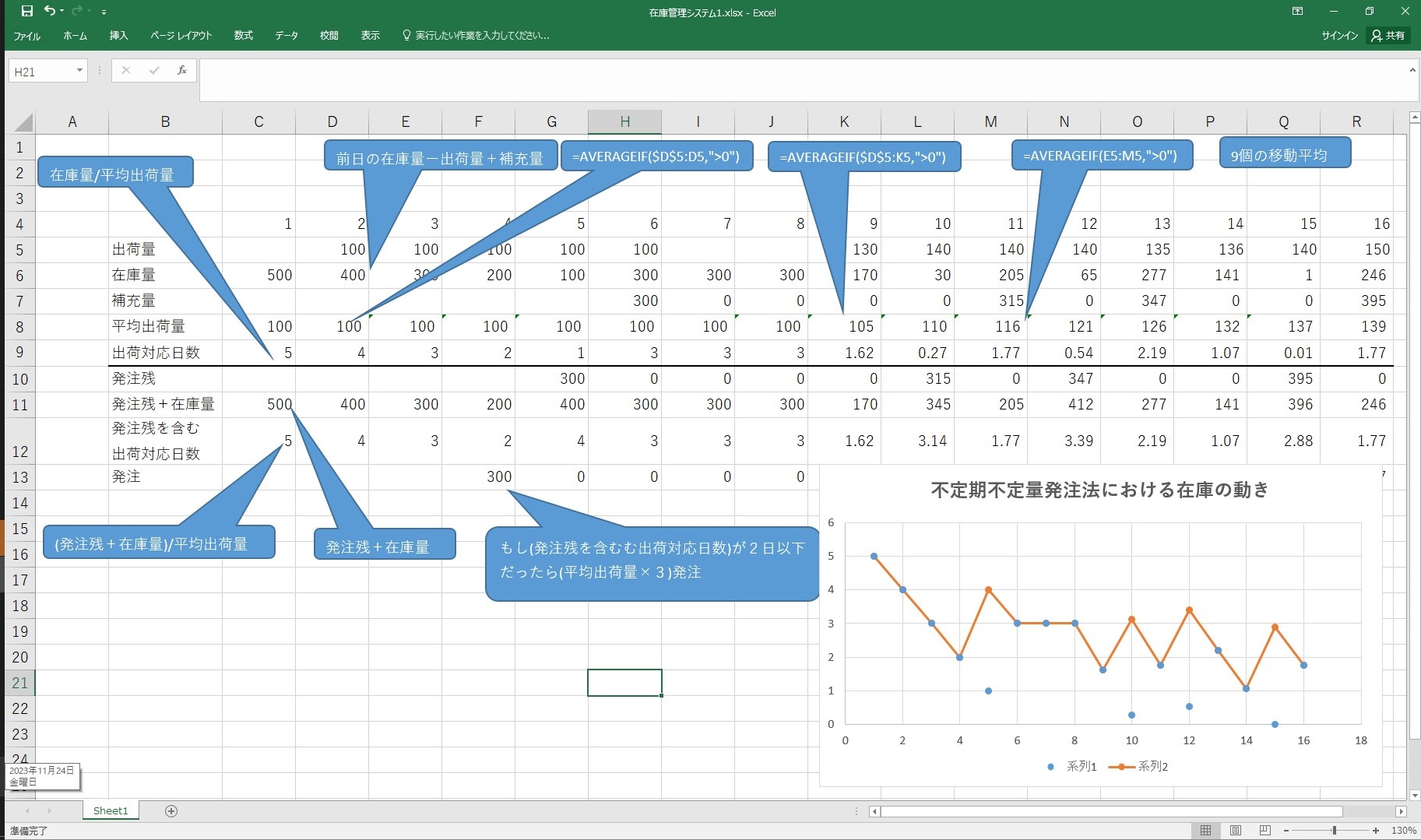
Task: Click the サインイン sign-in link
Action: click(1339, 36)
